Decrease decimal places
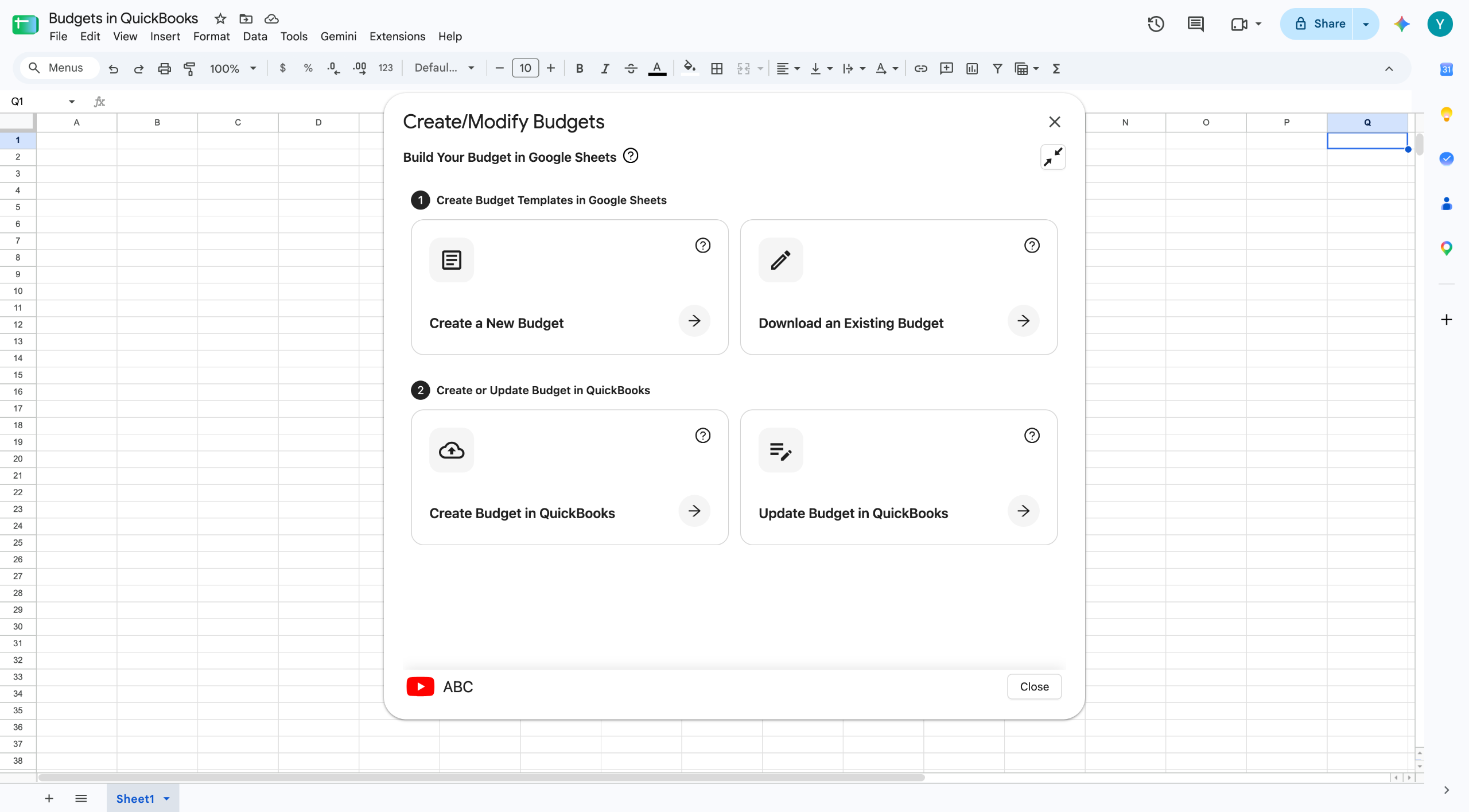 point(333,68)
